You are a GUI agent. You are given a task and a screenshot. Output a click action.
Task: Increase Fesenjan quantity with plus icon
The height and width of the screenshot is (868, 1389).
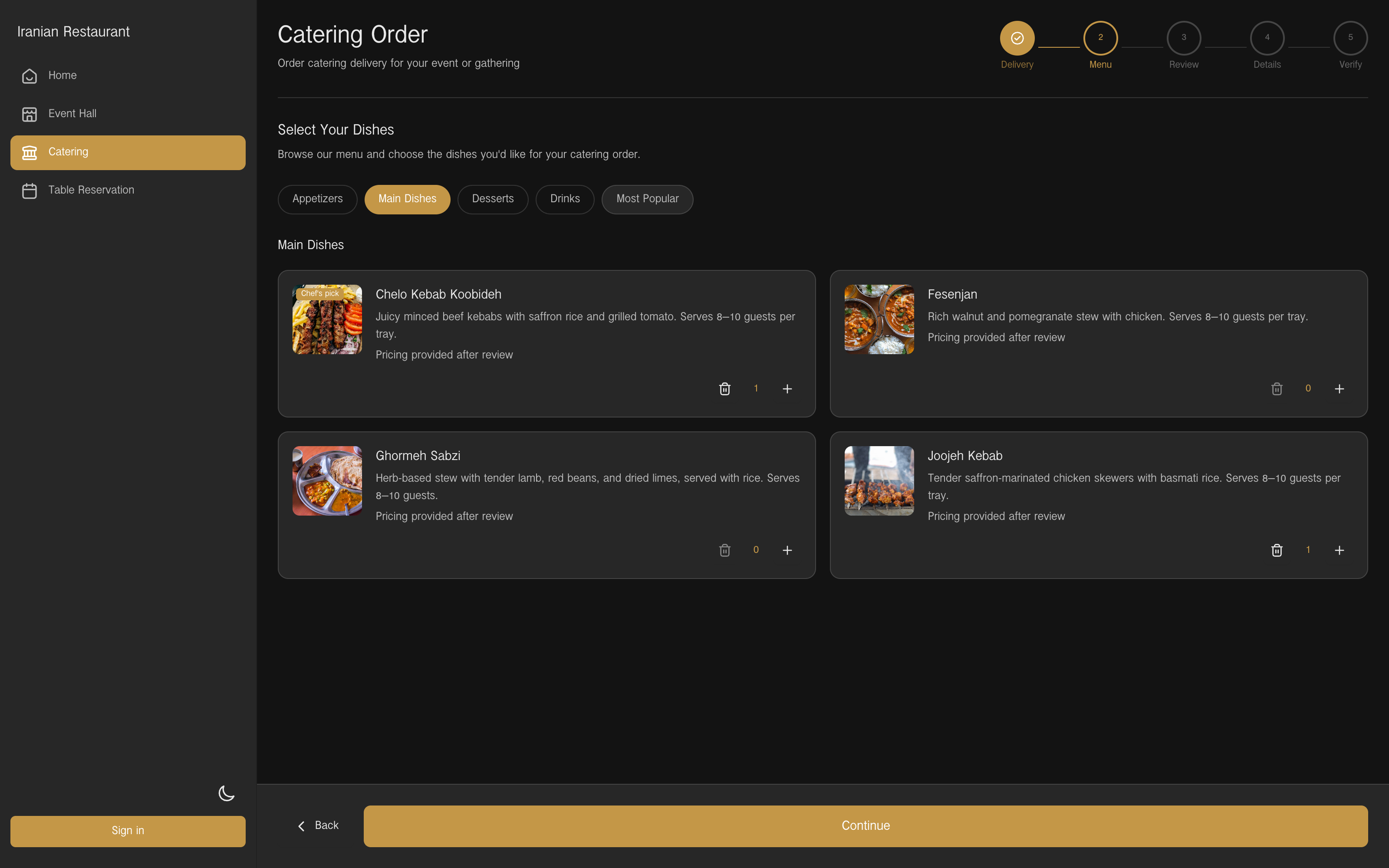point(1340,389)
